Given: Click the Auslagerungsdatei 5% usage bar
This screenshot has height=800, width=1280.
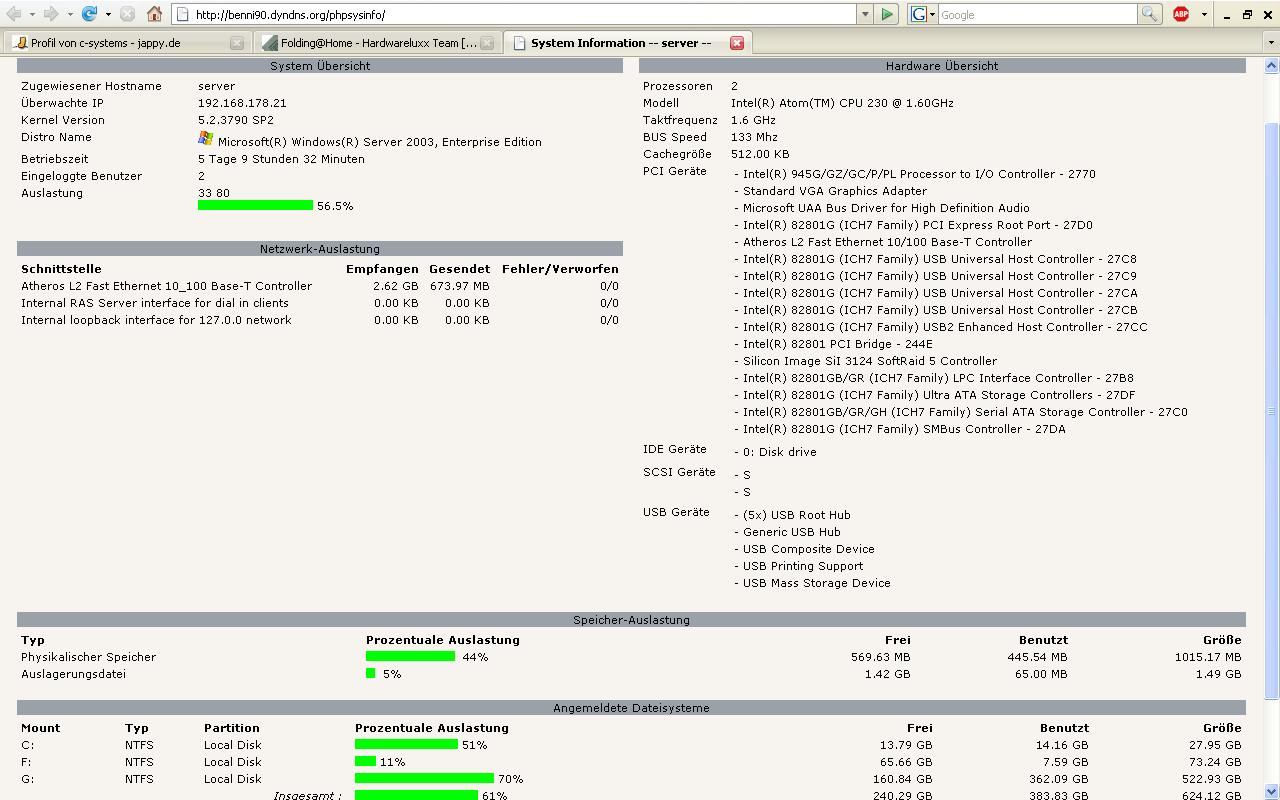Looking at the screenshot, I should click(x=370, y=673).
